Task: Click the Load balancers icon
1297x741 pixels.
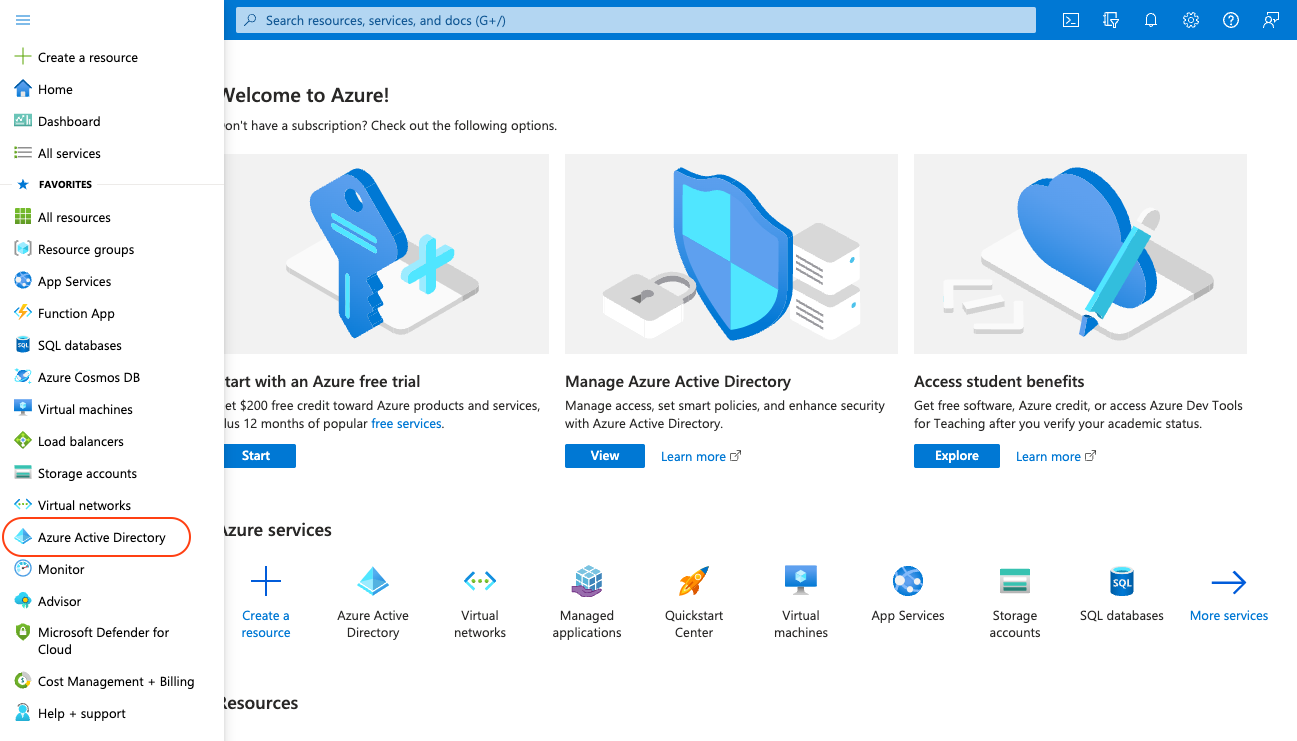Action: [23, 441]
